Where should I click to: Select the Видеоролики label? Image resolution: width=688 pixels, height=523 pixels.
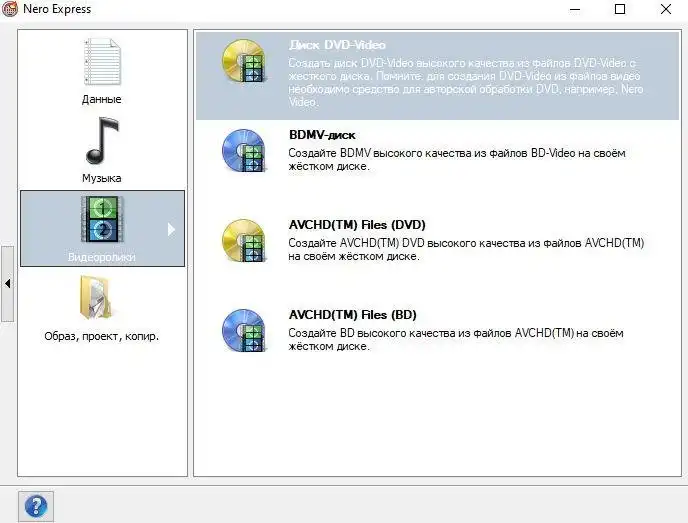(x=101, y=257)
